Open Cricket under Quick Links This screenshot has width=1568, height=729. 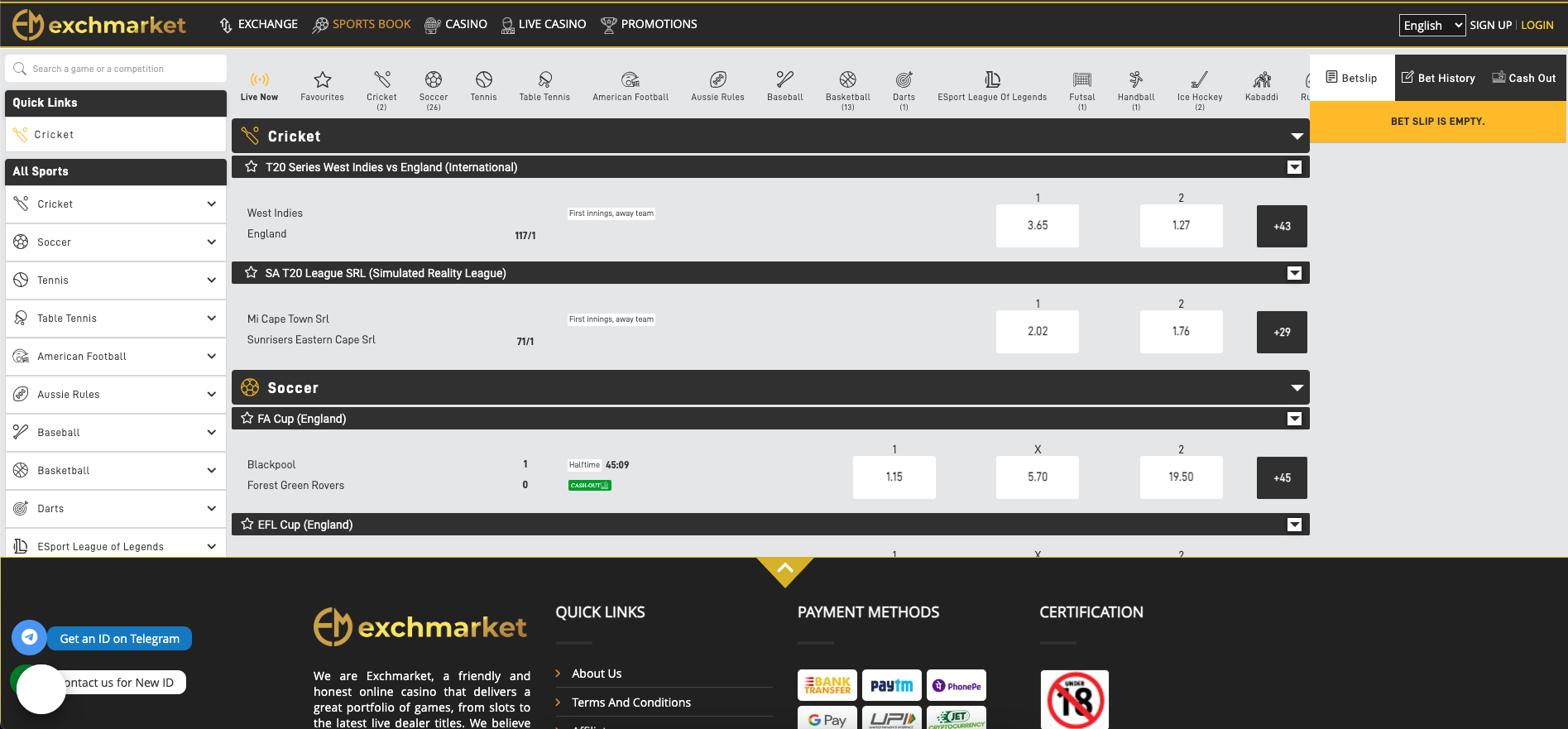coord(116,135)
